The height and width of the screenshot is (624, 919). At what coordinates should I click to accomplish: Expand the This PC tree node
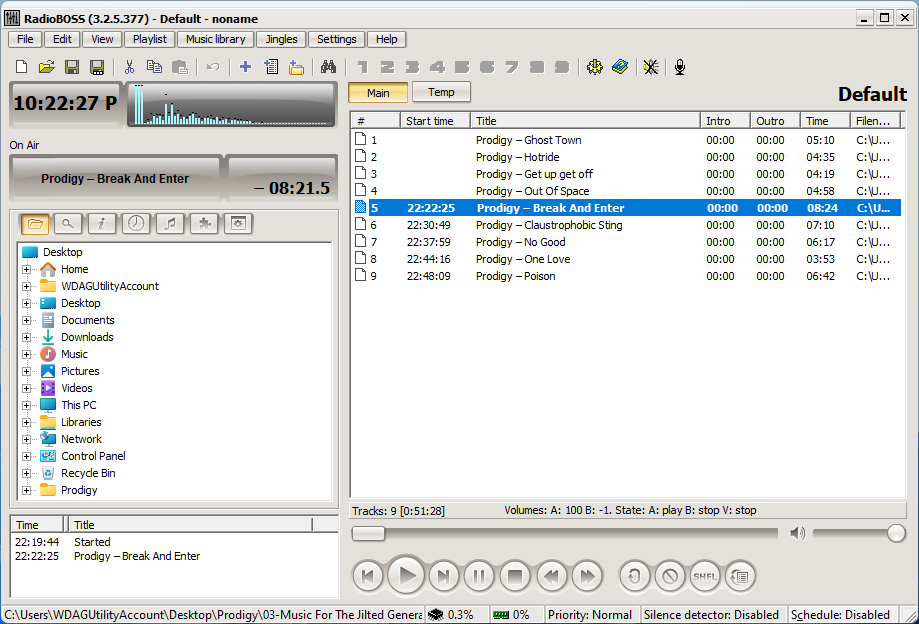click(x=26, y=405)
